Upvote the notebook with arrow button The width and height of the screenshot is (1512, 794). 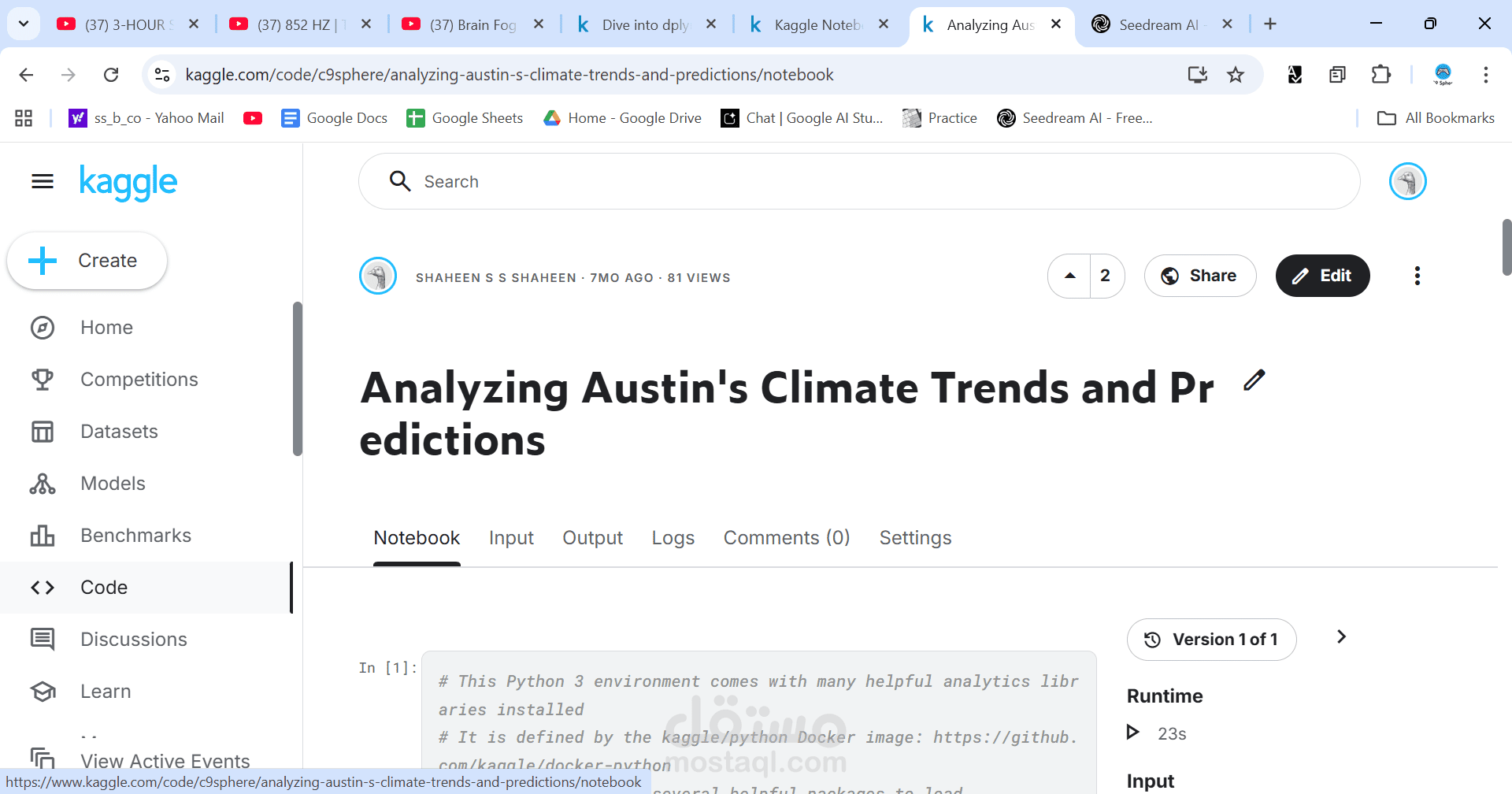pos(1069,276)
